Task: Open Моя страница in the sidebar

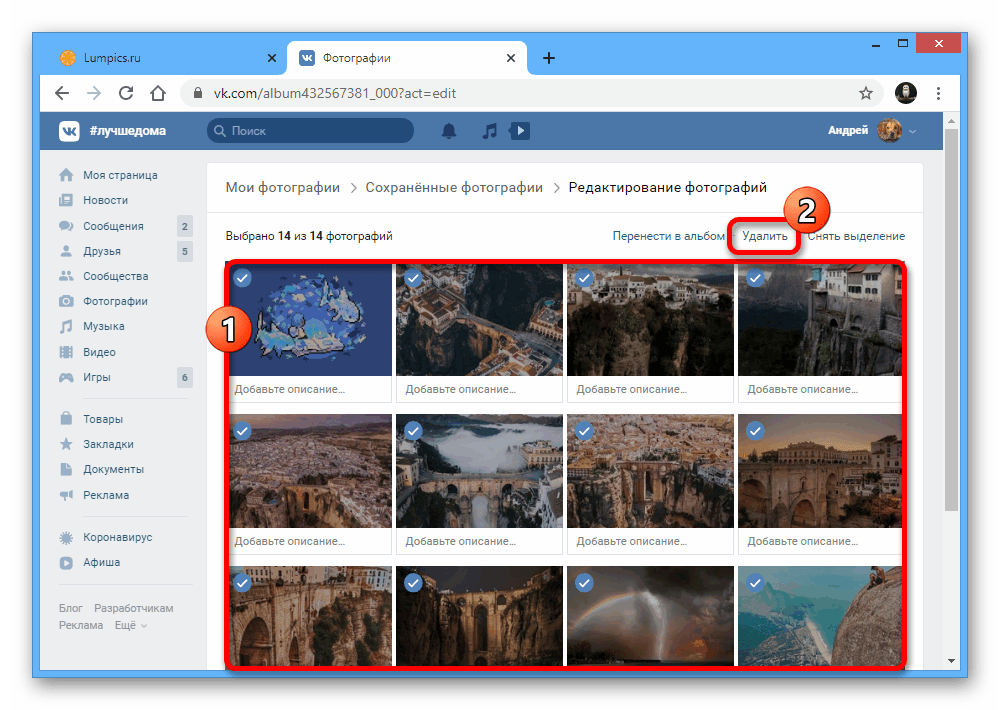Action: [x=120, y=175]
